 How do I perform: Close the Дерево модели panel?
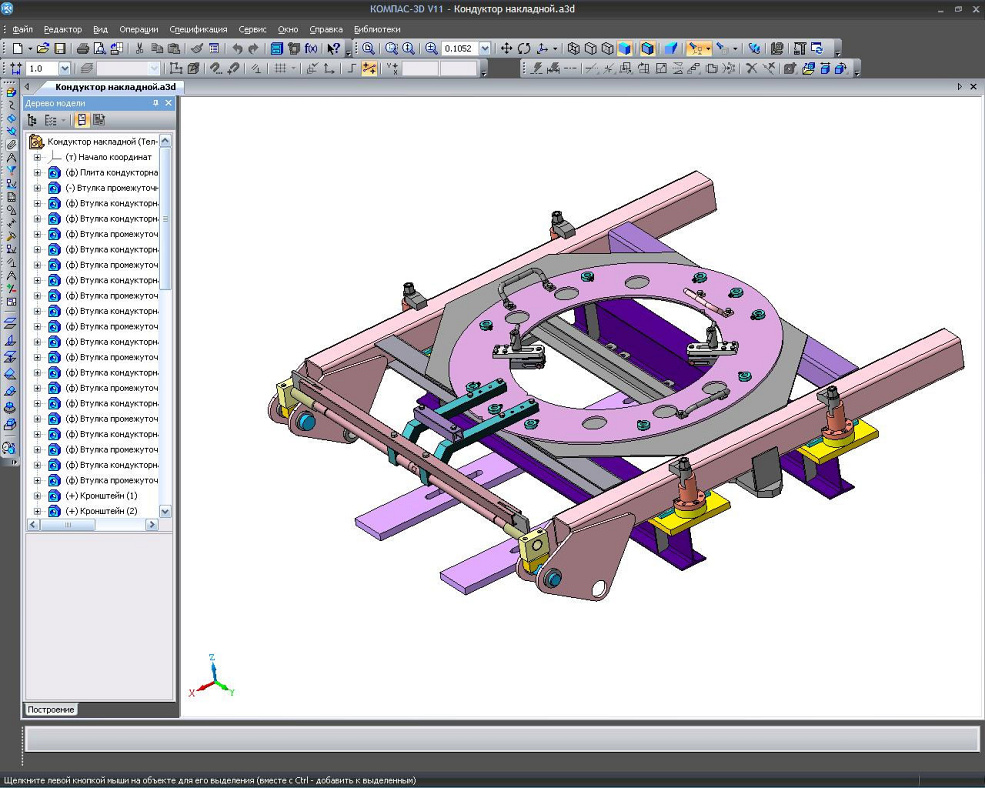click(169, 103)
